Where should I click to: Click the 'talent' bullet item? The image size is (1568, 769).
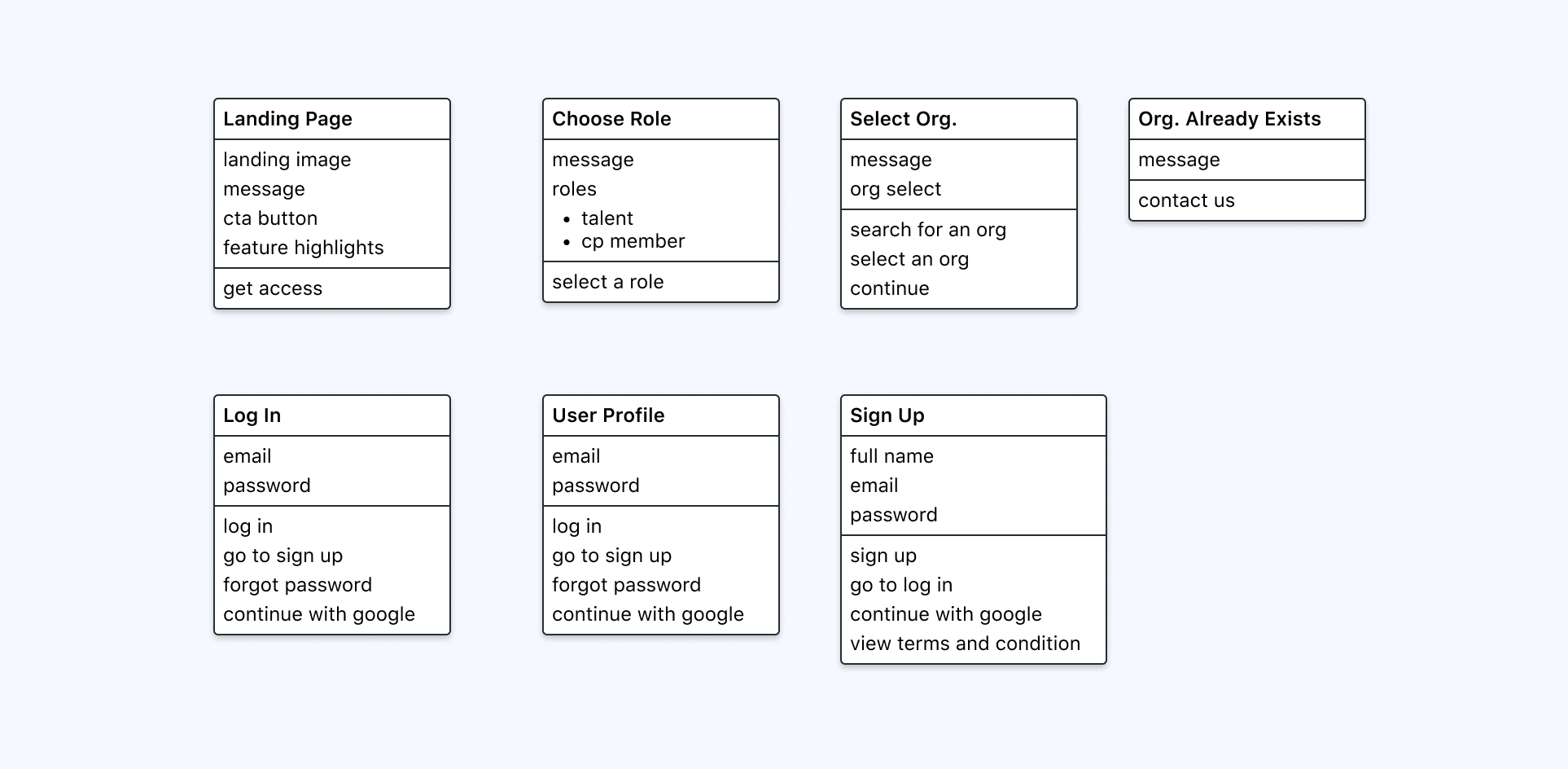(x=607, y=218)
